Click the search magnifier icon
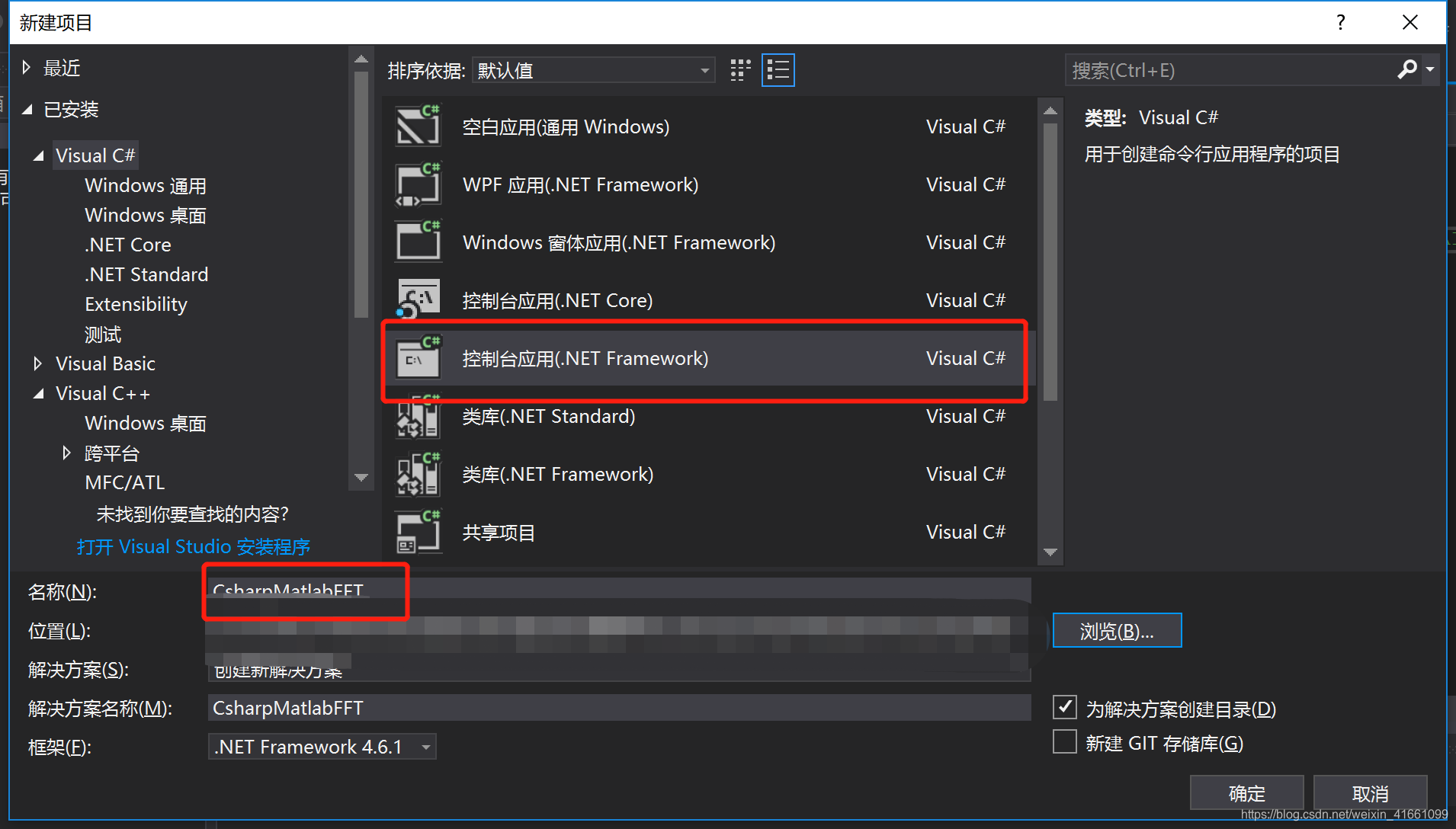The width and height of the screenshot is (1456, 829). [x=1406, y=70]
